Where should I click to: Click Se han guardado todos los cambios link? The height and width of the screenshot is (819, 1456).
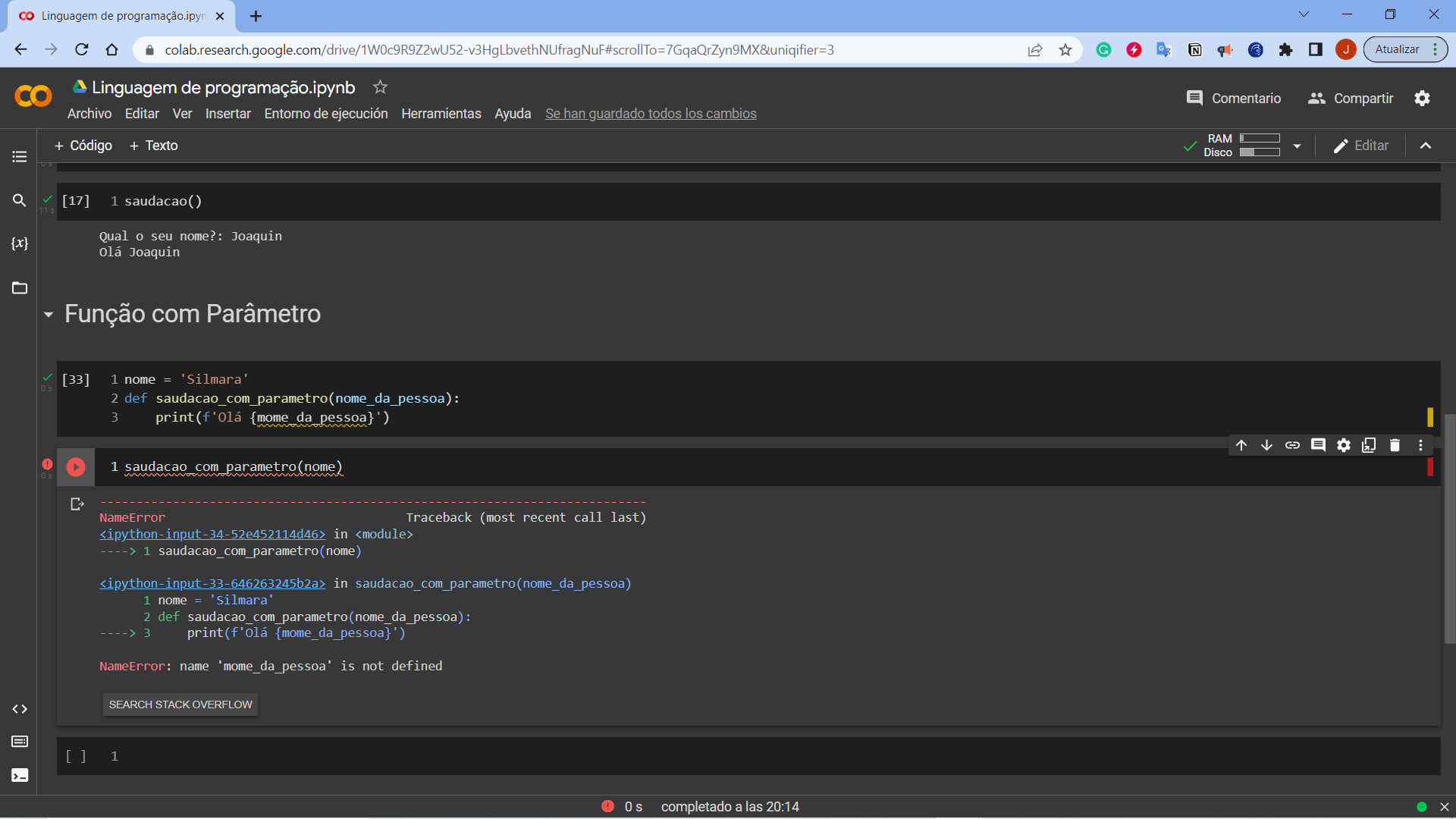click(x=651, y=114)
